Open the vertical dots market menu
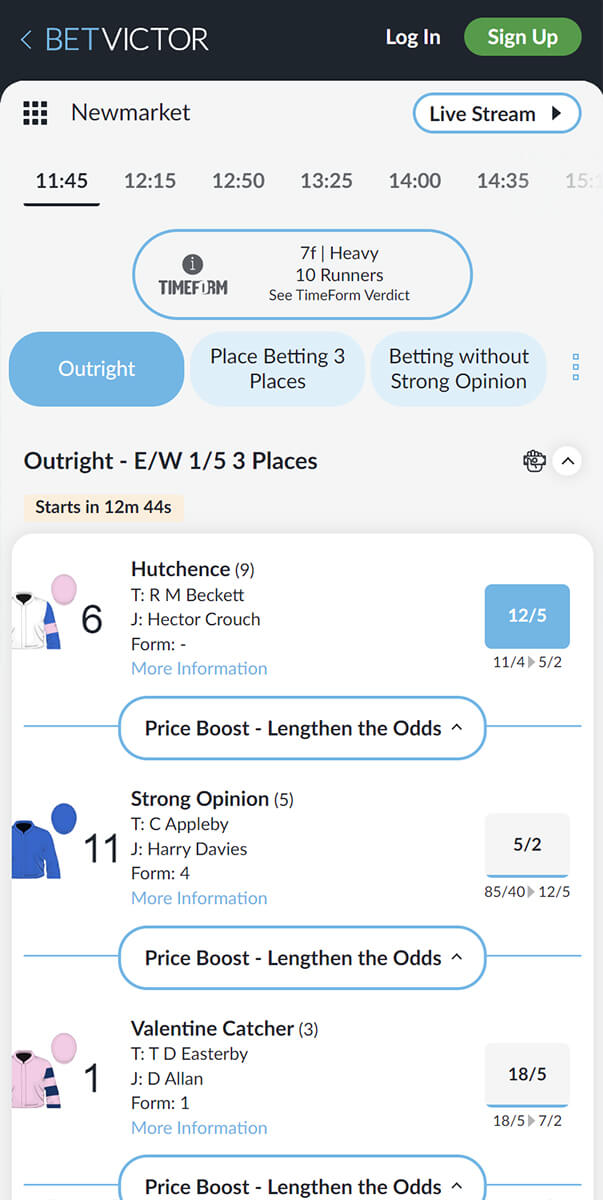This screenshot has height=1200, width=603. pyautogui.click(x=576, y=367)
